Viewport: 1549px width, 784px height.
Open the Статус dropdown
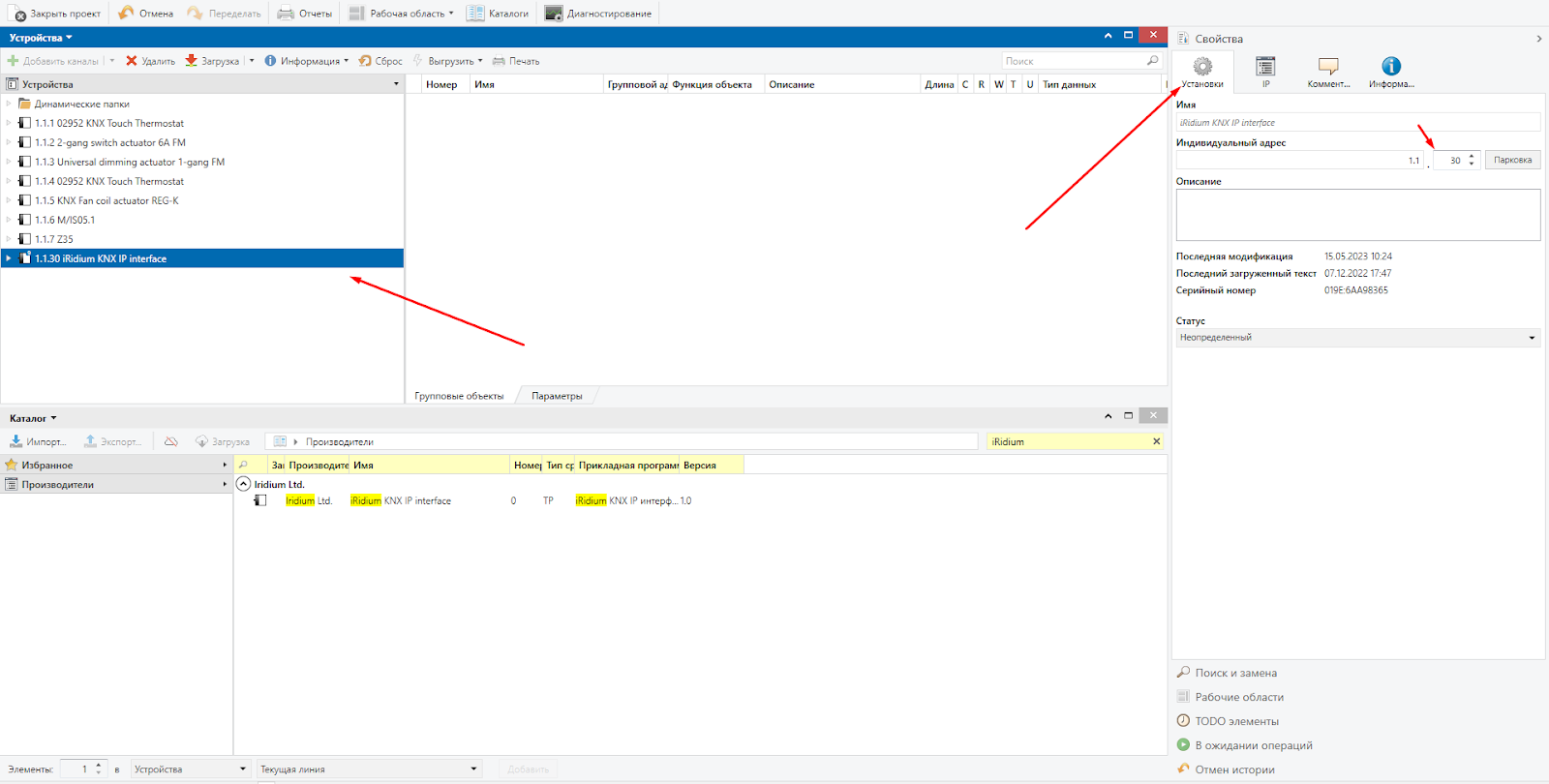tap(1532, 338)
